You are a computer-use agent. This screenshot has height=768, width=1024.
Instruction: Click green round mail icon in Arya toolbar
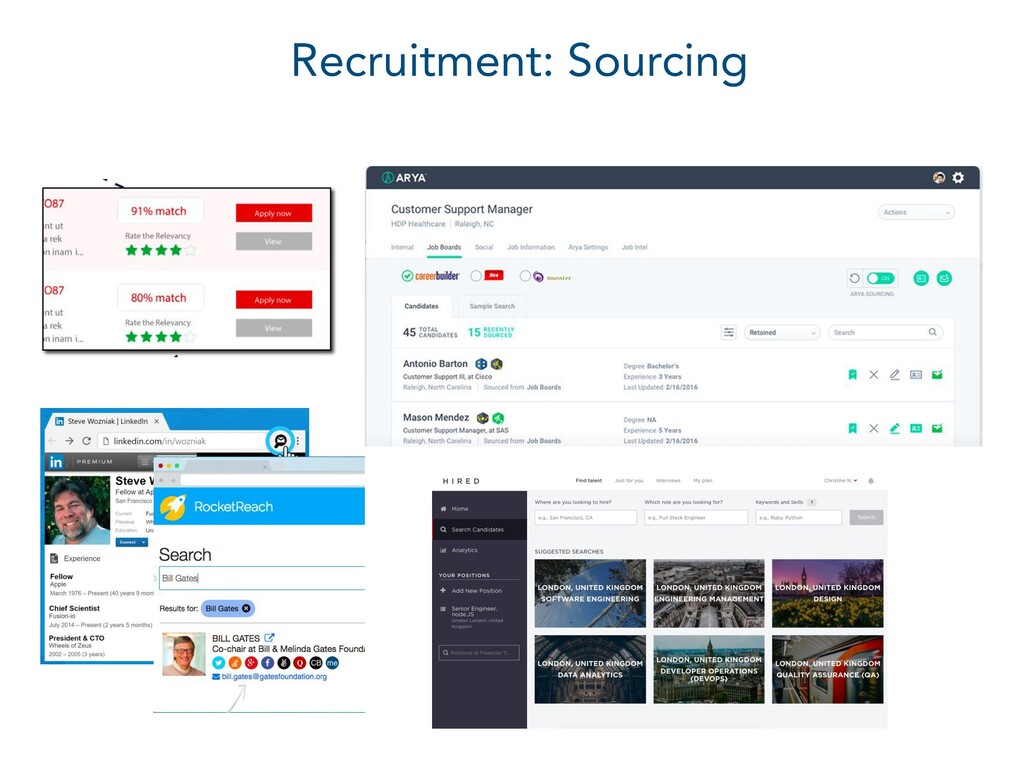pyautogui.click(x=944, y=278)
